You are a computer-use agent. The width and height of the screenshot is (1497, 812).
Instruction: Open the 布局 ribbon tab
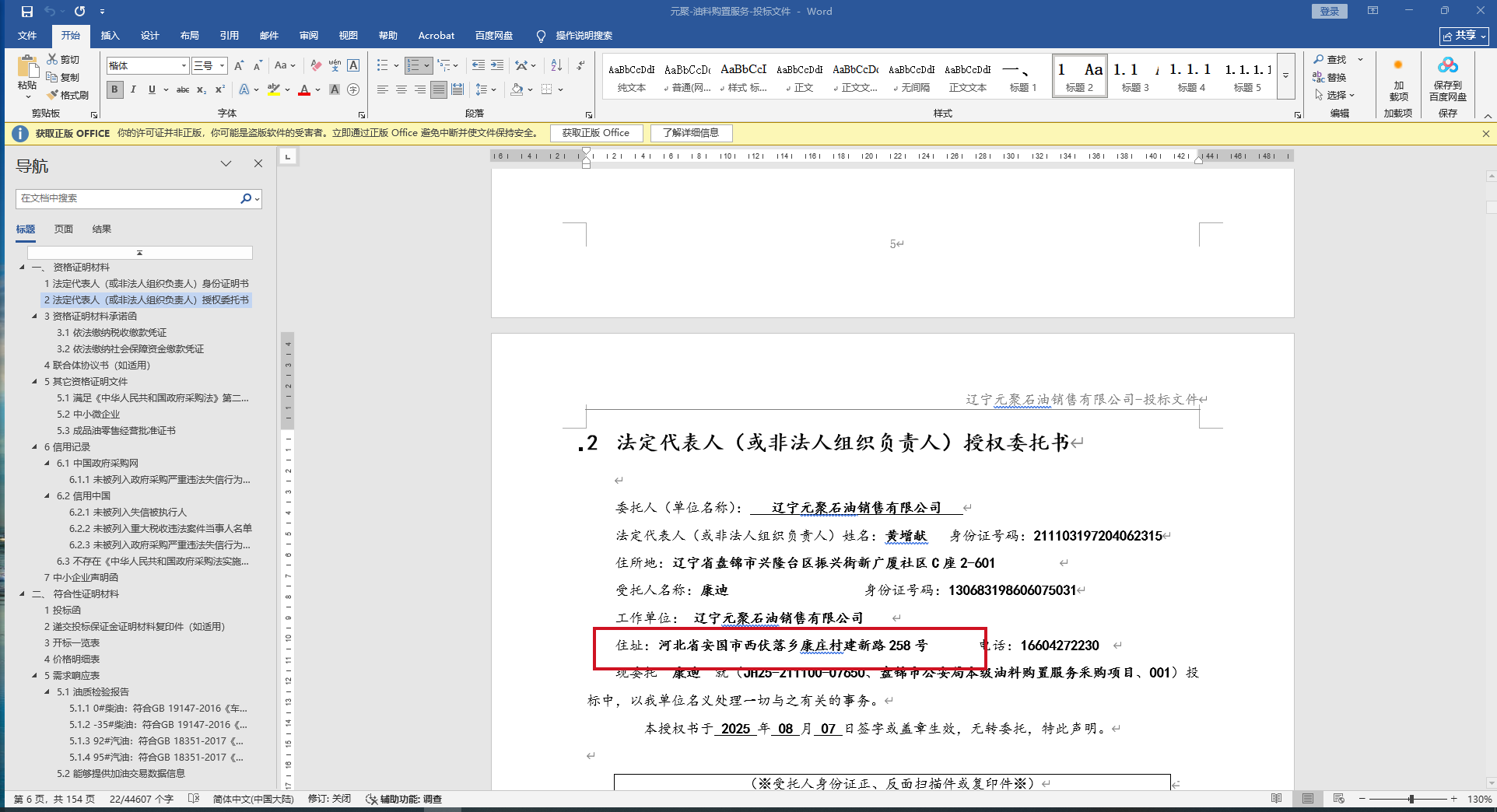189,36
